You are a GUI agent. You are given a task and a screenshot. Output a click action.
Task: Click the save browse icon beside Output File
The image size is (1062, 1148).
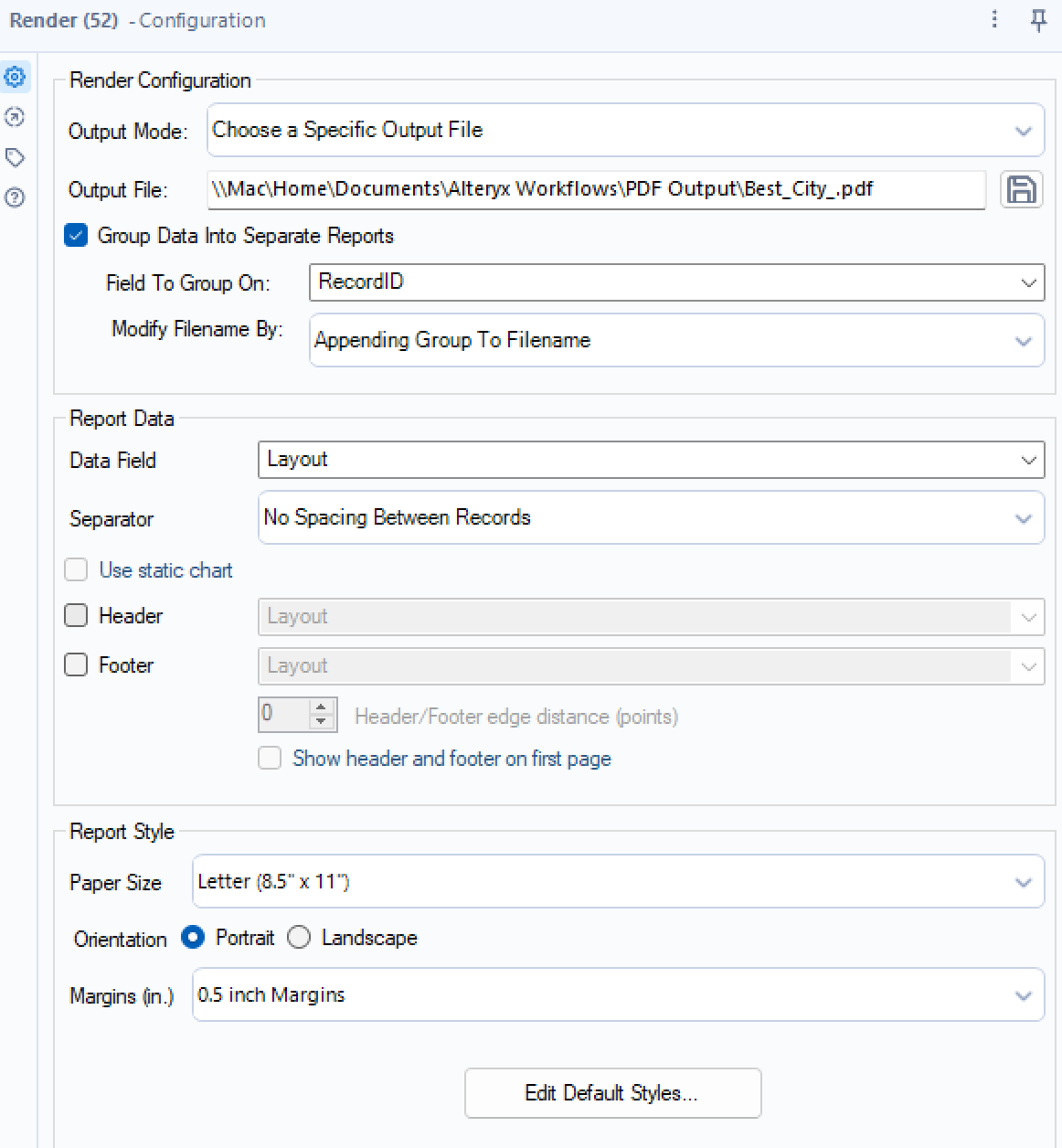(1021, 189)
